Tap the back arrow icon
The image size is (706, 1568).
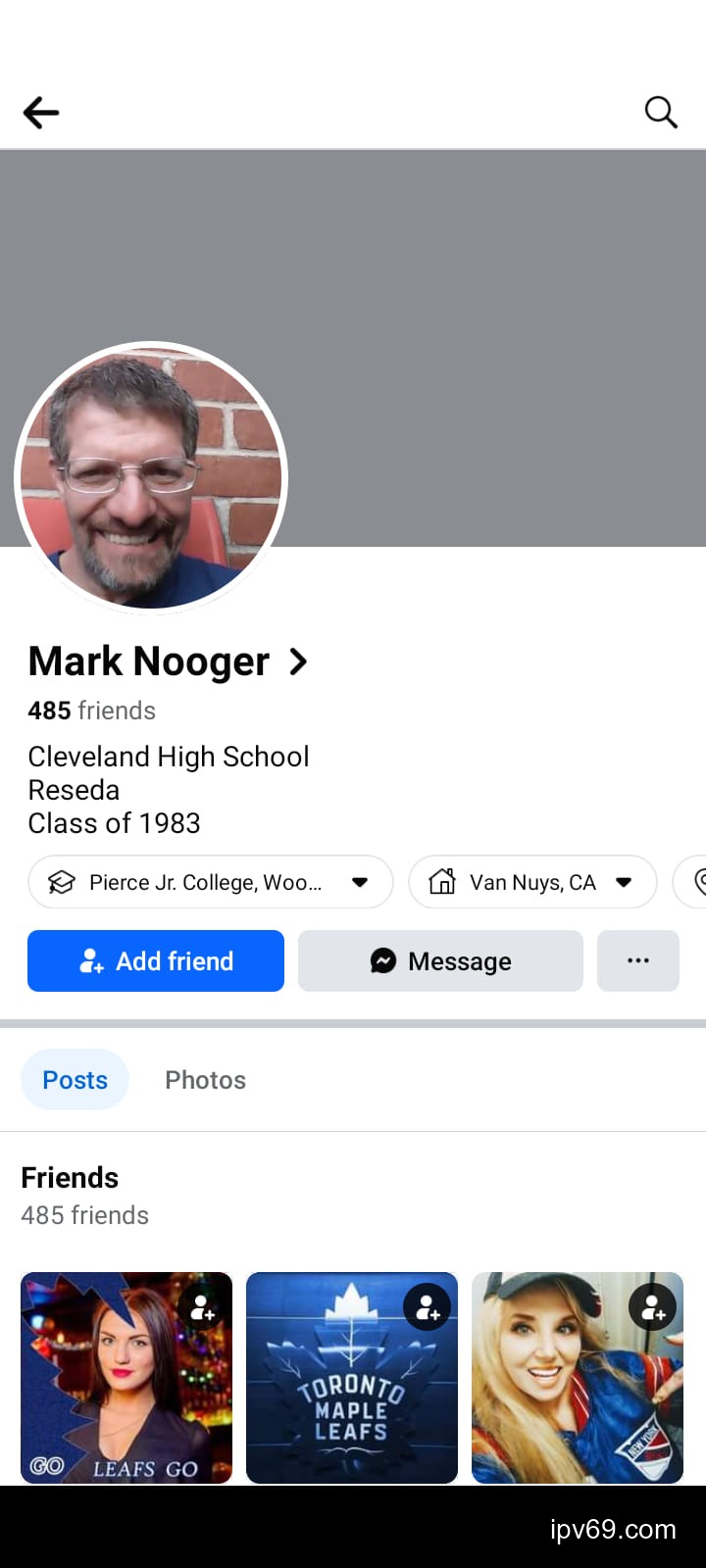41,113
